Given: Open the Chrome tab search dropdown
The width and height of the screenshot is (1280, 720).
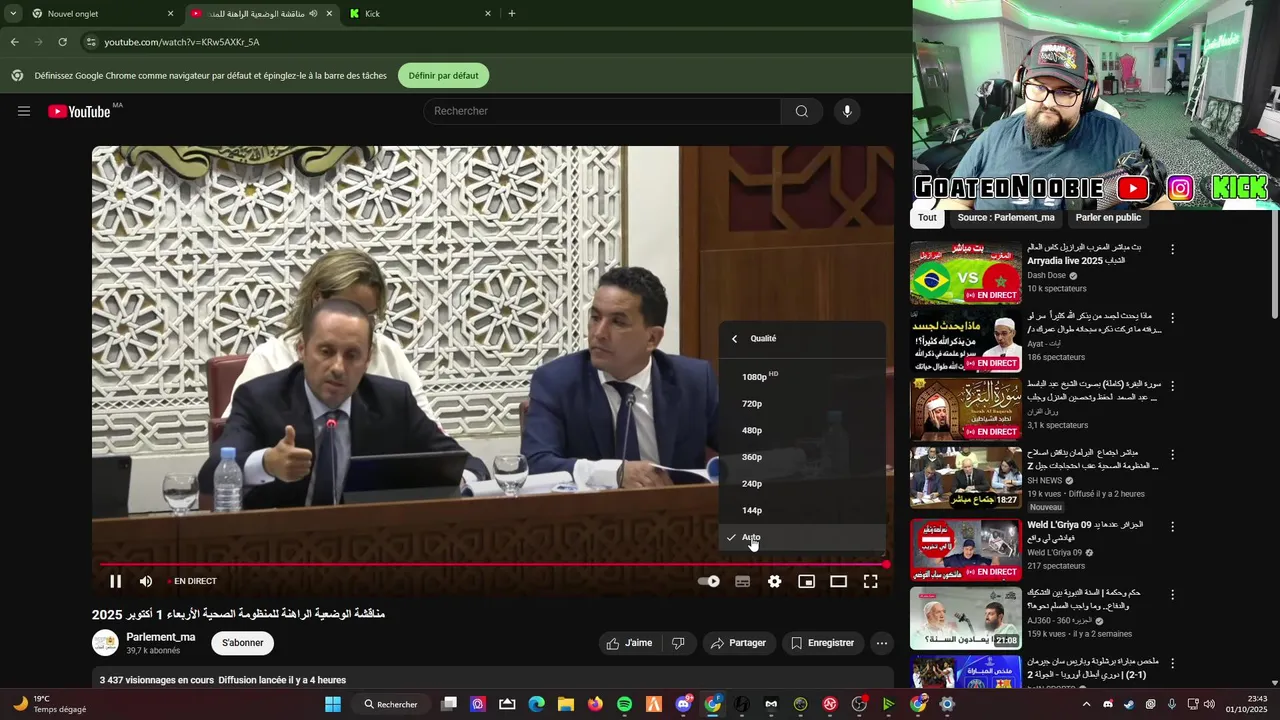Looking at the screenshot, I should point(13,14).
